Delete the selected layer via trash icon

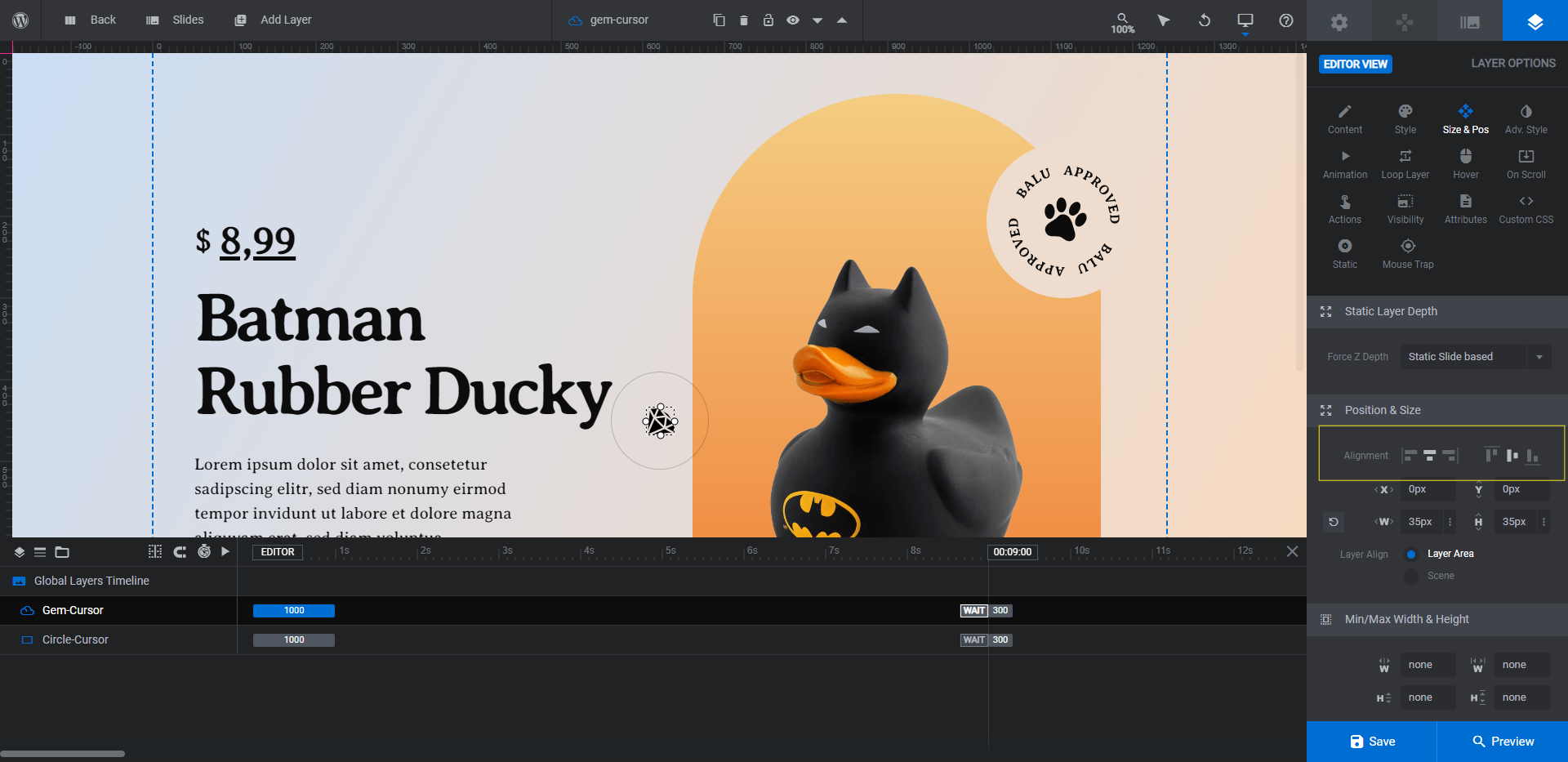744,20
